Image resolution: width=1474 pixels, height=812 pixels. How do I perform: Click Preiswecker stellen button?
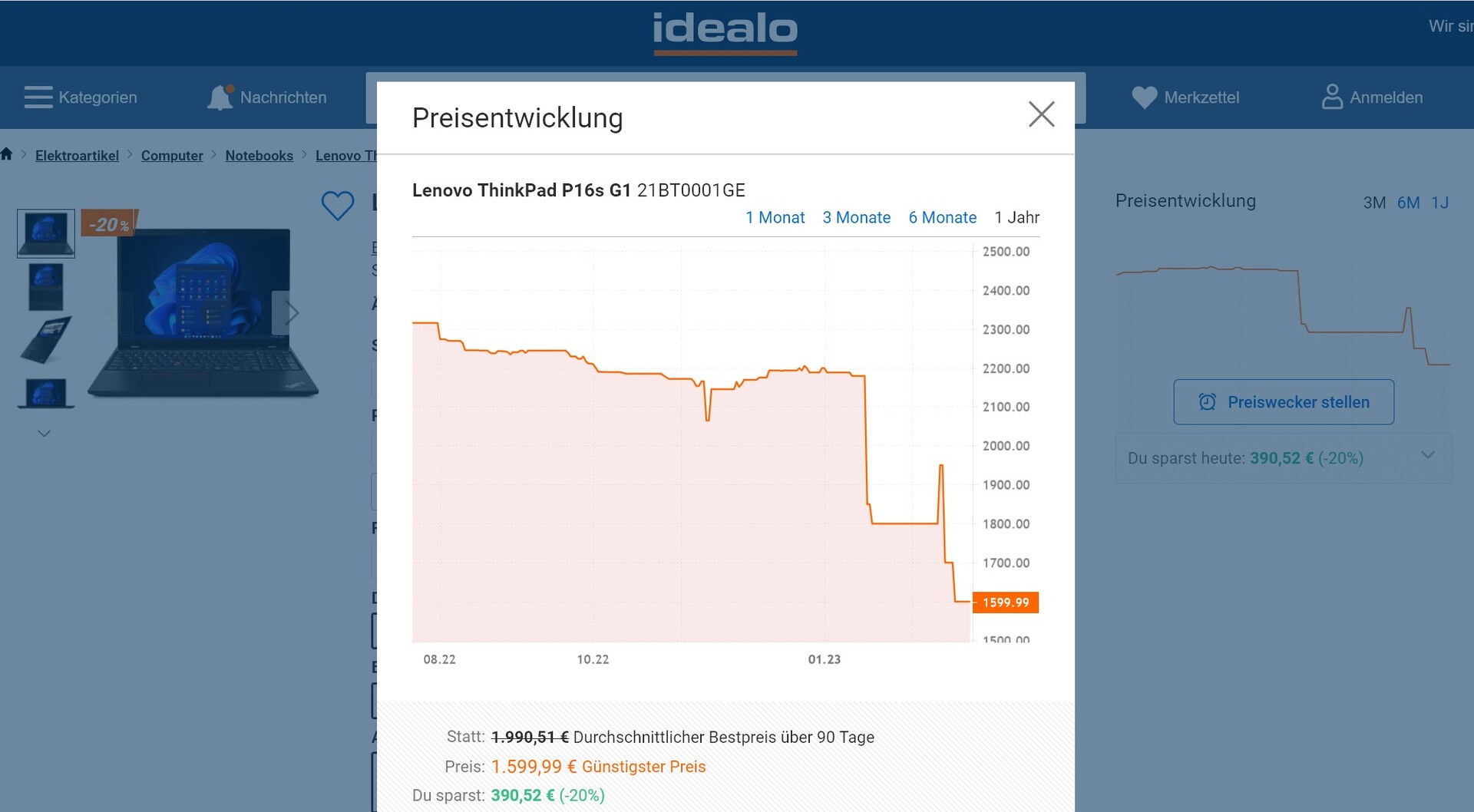coord(1284,402)
